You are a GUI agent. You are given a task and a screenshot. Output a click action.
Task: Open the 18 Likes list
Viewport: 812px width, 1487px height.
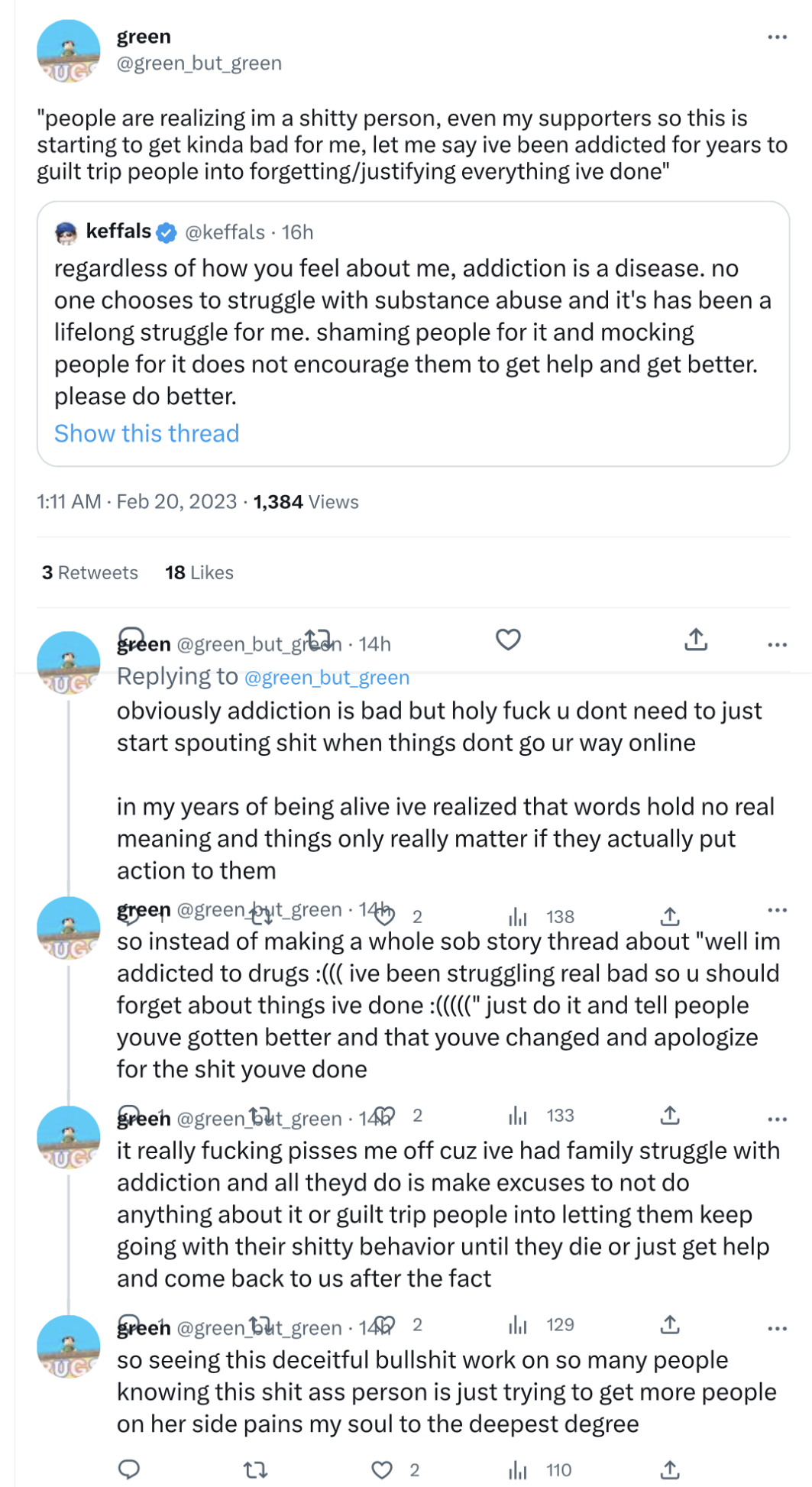(199, 572)
